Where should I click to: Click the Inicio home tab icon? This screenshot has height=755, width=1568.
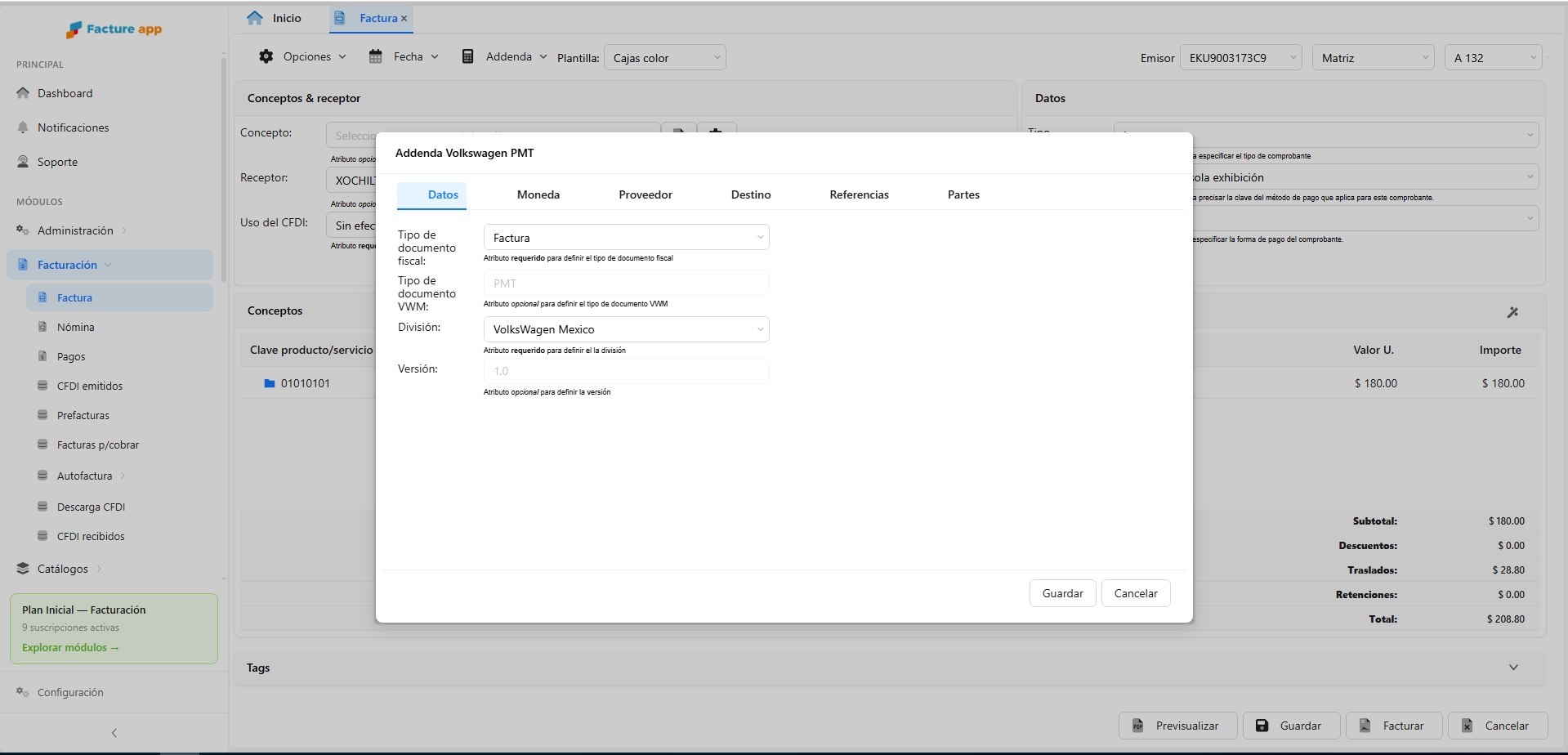(x=255, y=18)
